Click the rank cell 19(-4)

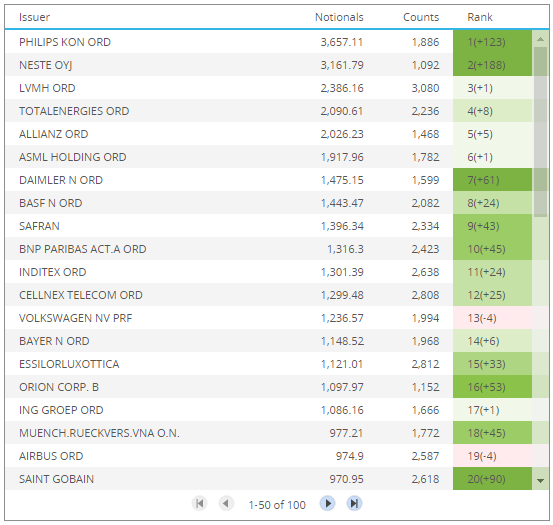tap(492, 456)
